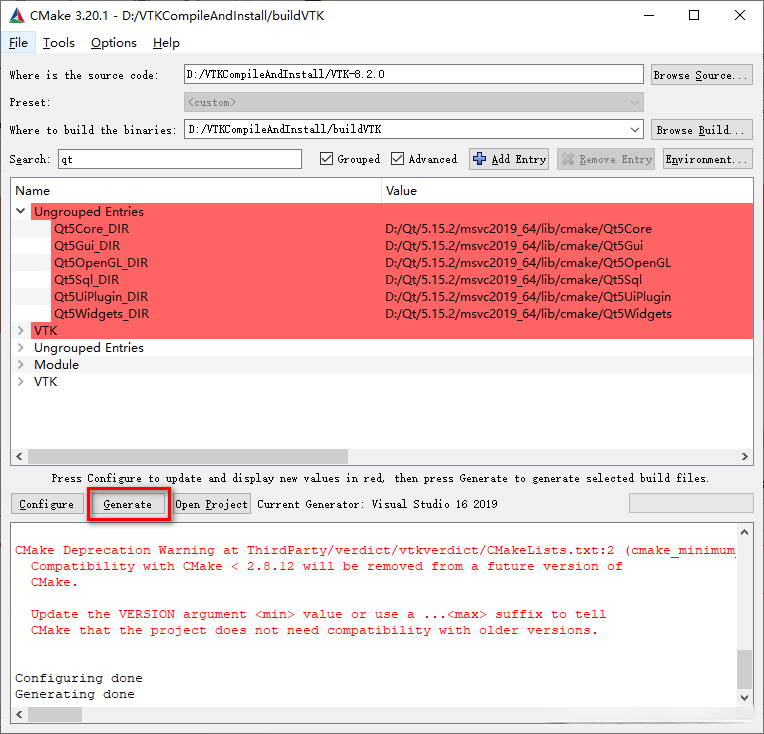Select the Qt5Core_DIR entry
764x734 pixels.
click(92, 229)
